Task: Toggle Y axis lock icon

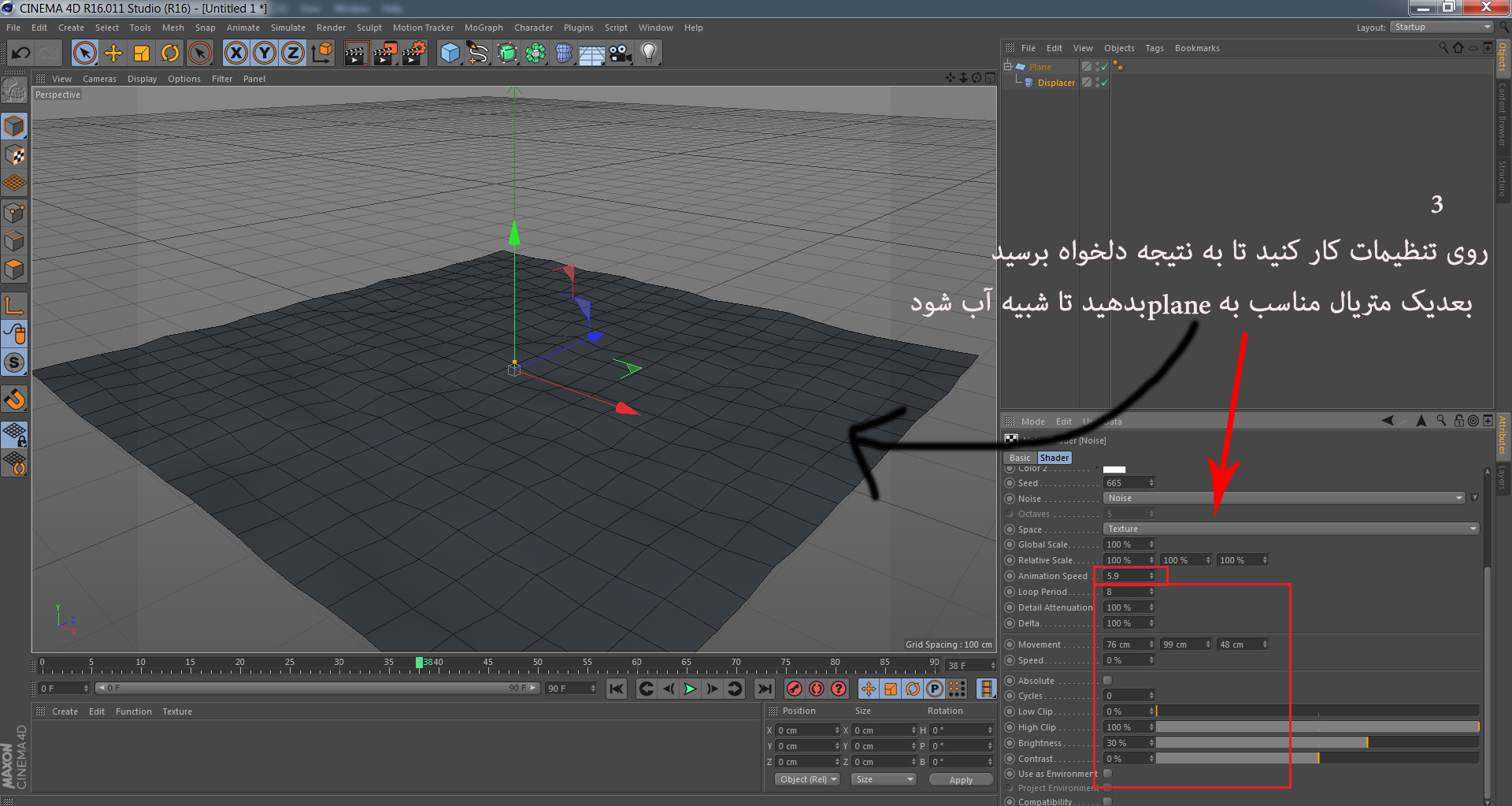Action: (264, 54)
